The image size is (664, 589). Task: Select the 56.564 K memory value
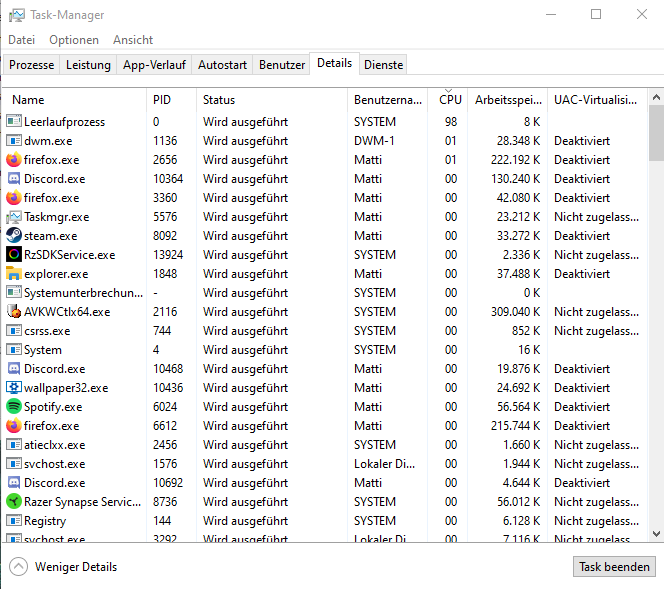pyautogui.click(x=518, y=407)
